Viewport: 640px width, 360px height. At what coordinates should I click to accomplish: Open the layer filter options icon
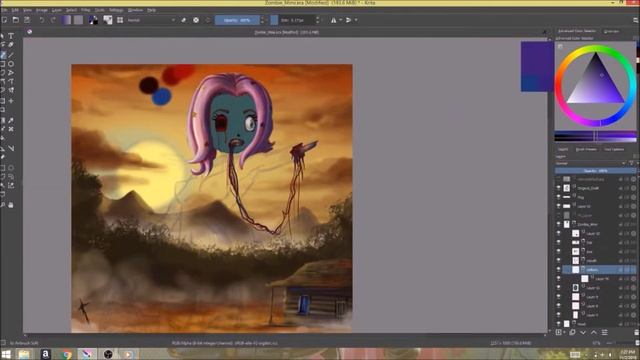(632, 163)
